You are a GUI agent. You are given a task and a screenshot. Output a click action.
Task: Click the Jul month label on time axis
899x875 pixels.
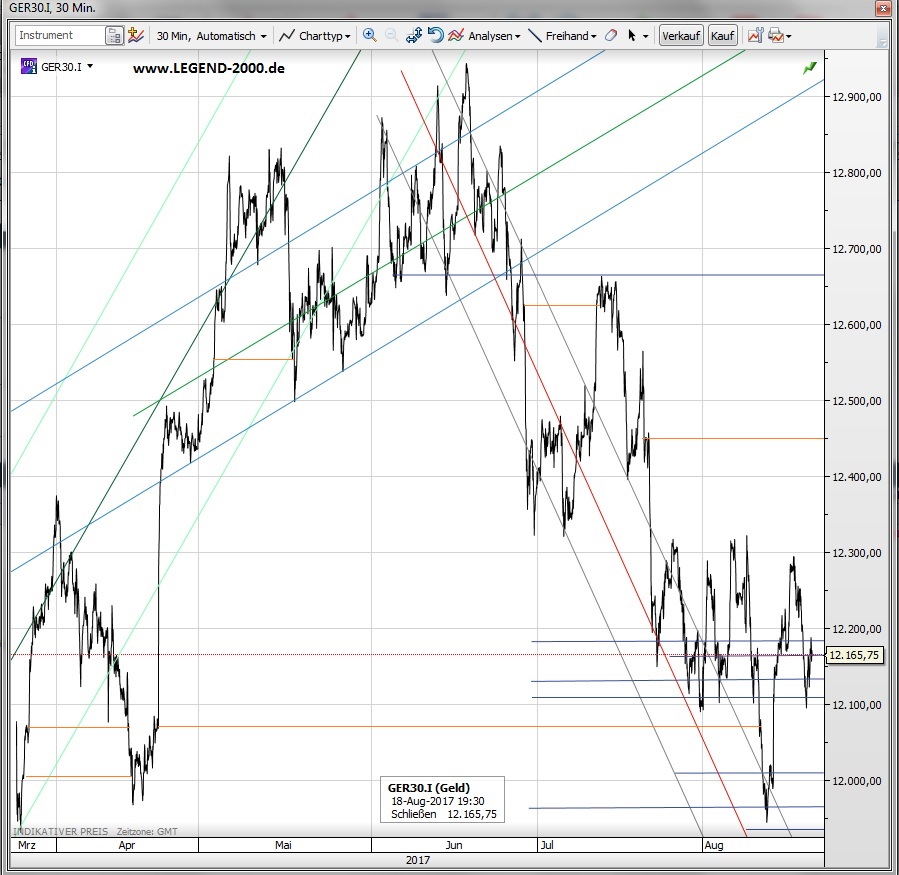pos(547,845)
